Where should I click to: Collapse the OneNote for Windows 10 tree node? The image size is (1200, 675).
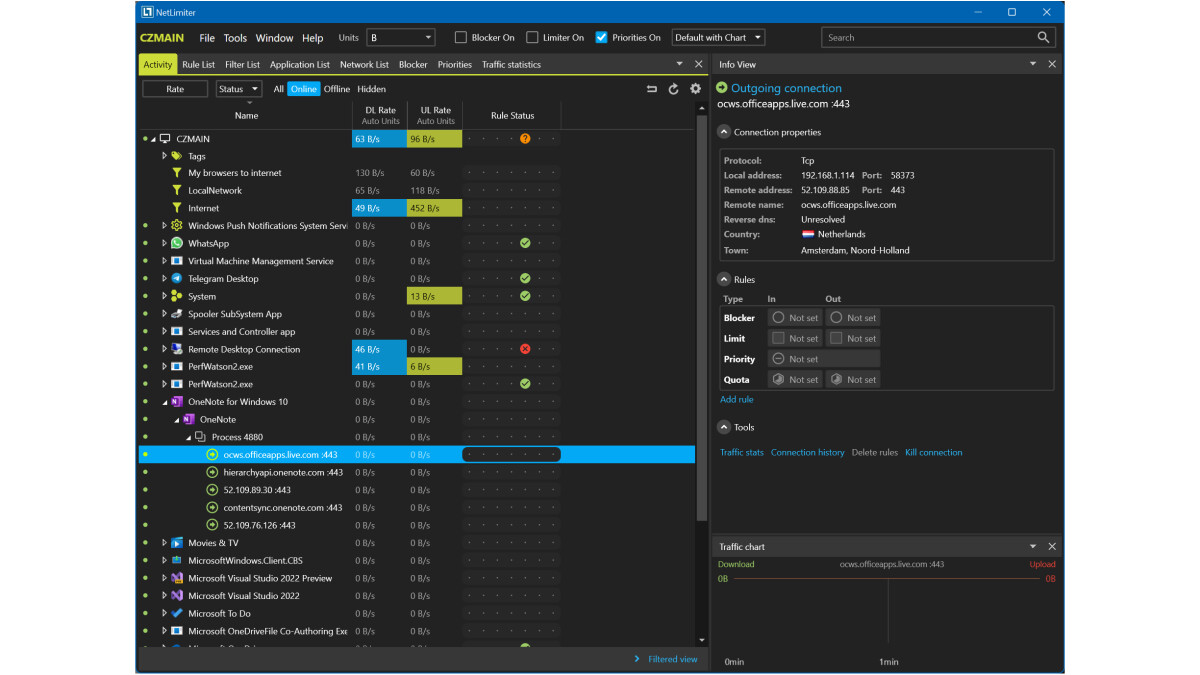165,402
